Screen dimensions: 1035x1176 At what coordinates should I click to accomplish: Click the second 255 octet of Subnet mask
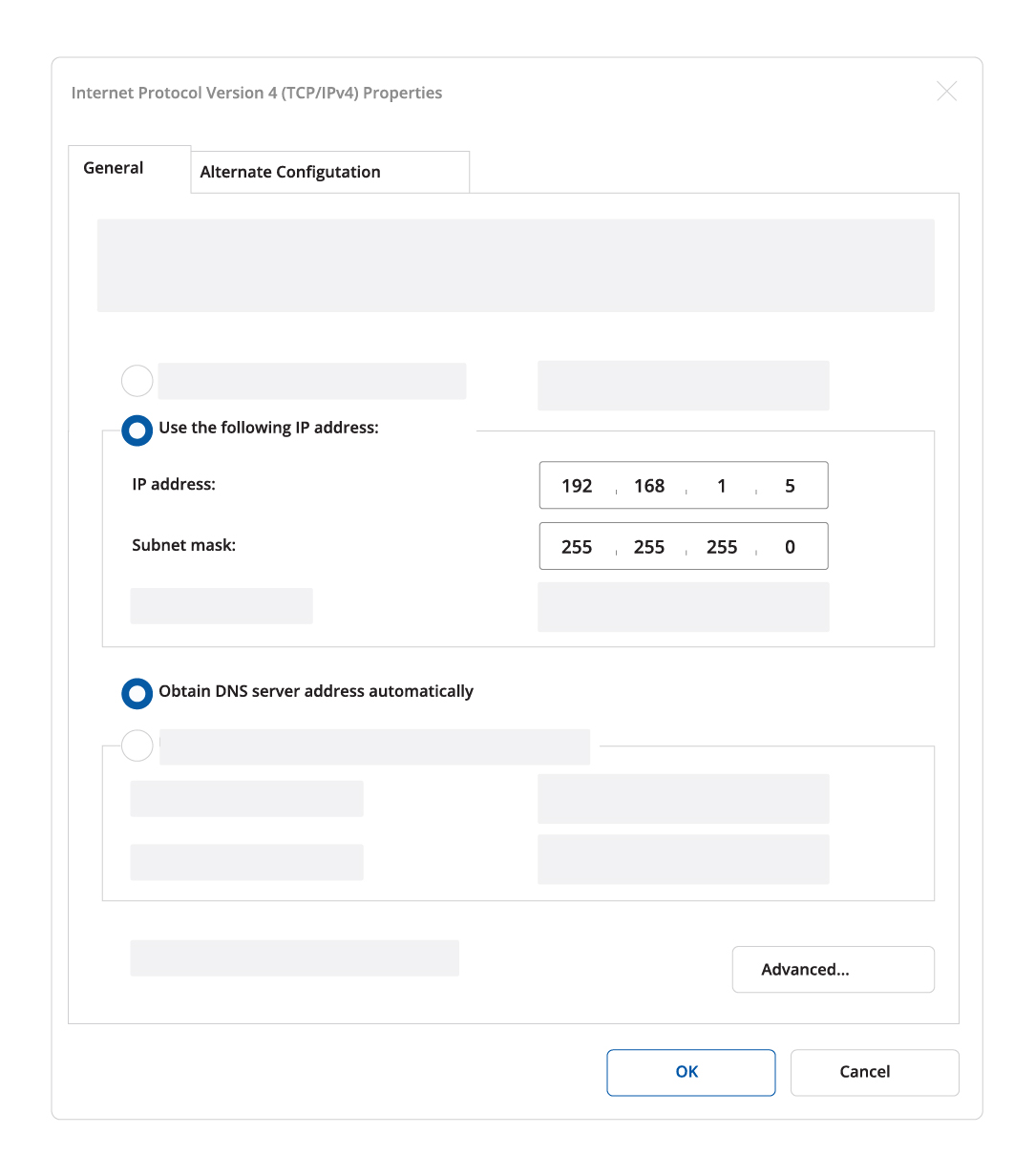tap(649, 547)
